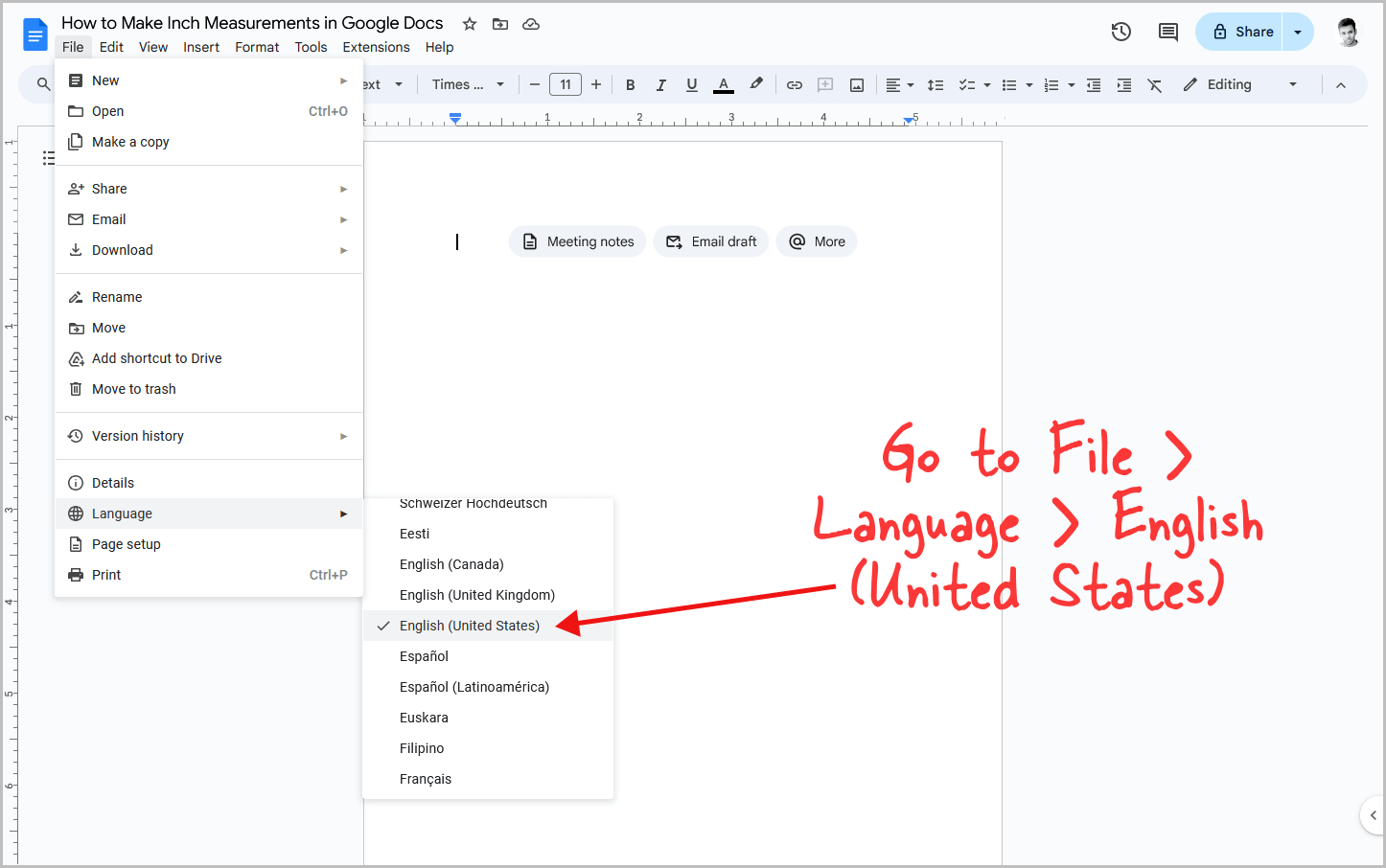Expand the Version history submenu

click(x=209, y=436)
